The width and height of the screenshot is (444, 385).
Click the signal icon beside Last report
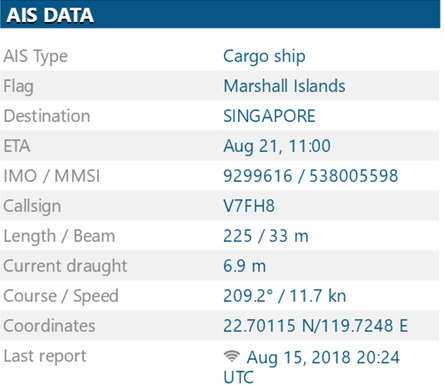(x=232, y=356)
